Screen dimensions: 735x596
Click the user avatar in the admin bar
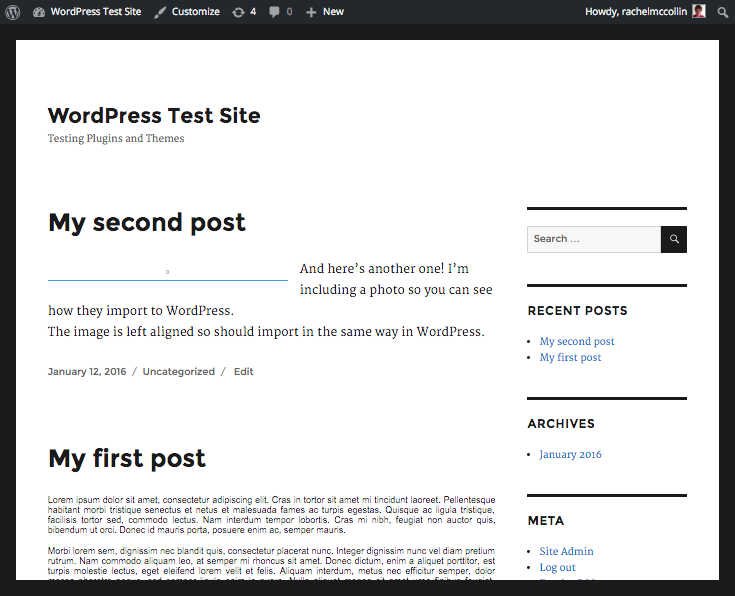coord(698,11)
